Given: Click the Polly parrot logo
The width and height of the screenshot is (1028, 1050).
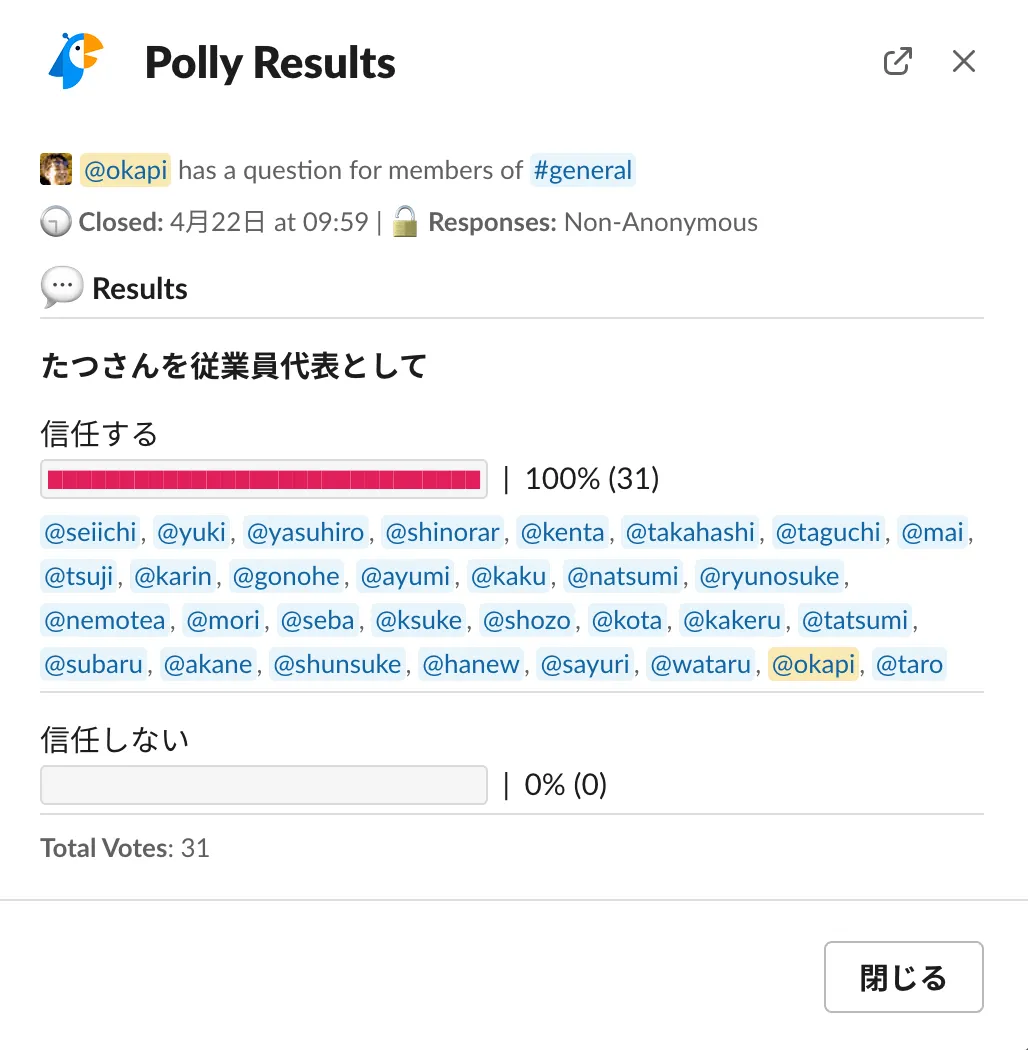Looking at the screenshot, I should tap(76, 61).
